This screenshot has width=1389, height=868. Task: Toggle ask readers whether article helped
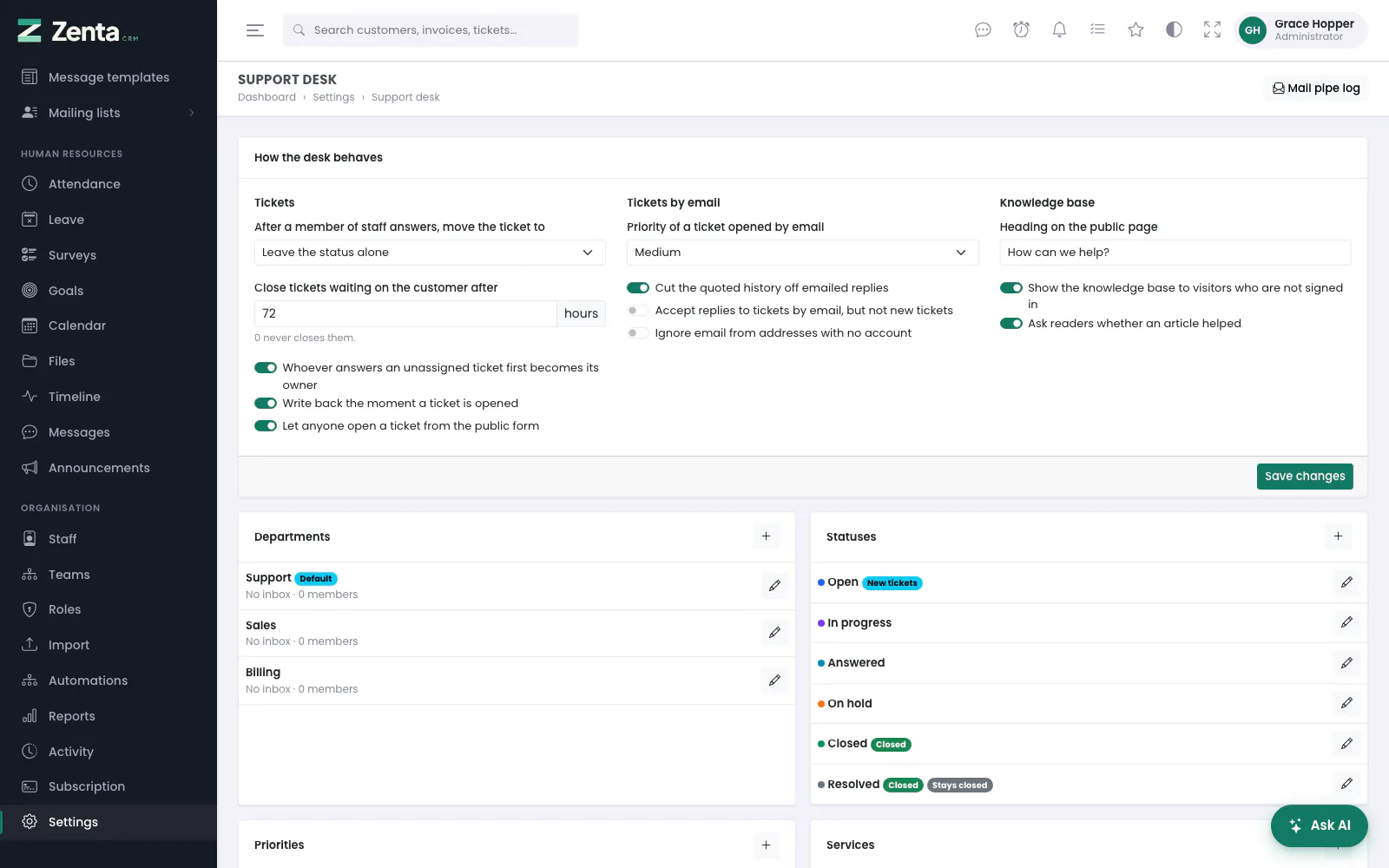pos(1011,324)
